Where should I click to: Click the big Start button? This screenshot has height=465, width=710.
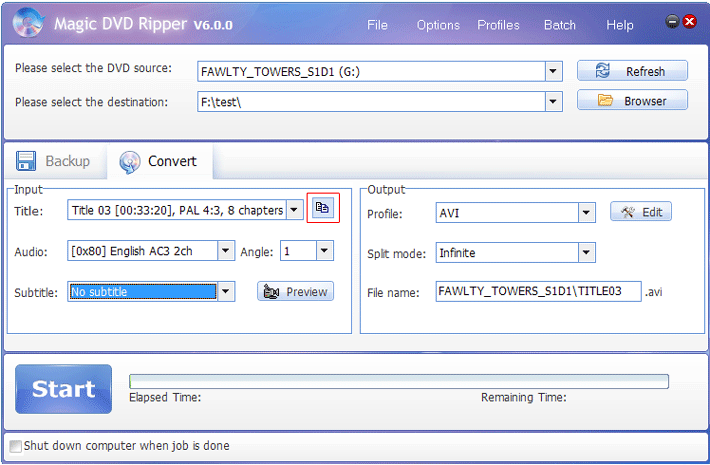[x=63, y=389]
